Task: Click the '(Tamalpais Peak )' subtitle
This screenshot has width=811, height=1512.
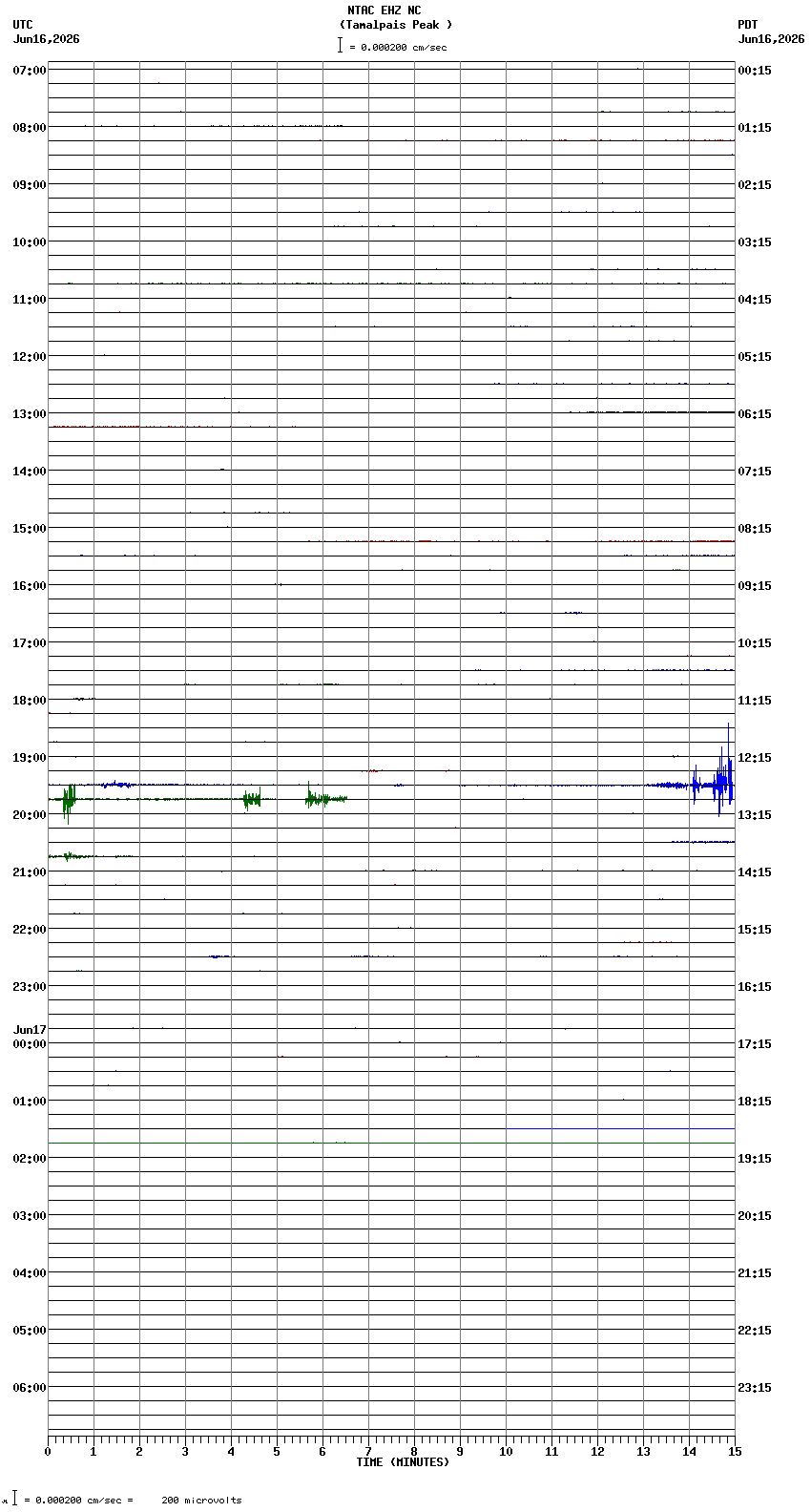Action: pos(396,25)
